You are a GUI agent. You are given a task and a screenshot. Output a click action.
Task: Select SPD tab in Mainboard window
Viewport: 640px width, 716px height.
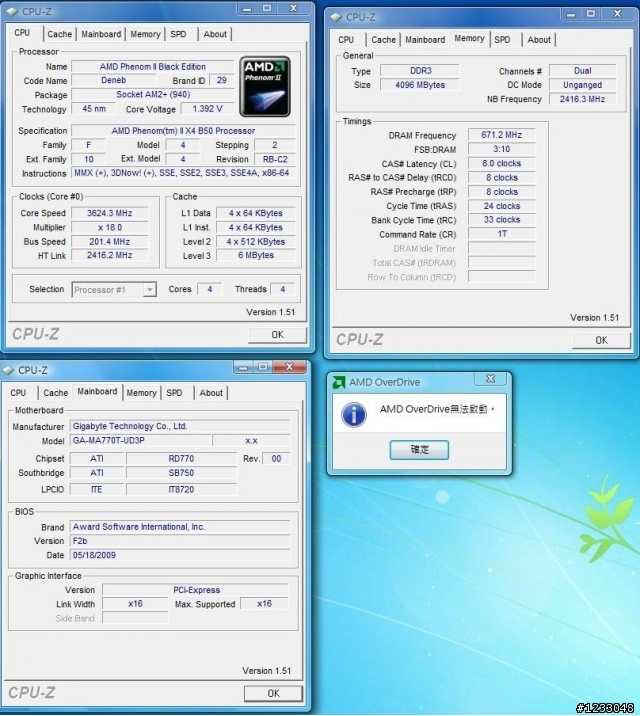(174, 393)
